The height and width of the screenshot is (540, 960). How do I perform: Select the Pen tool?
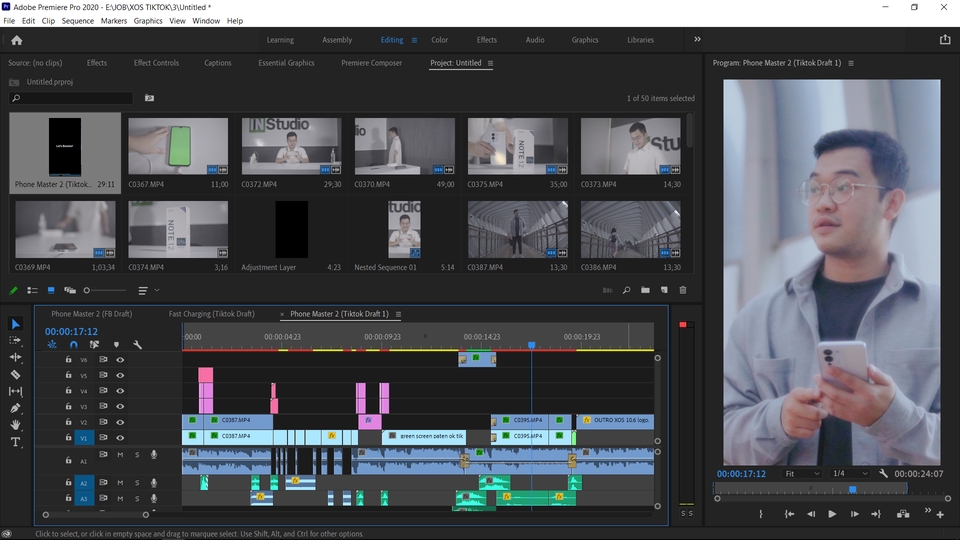(x=15, y=408)
